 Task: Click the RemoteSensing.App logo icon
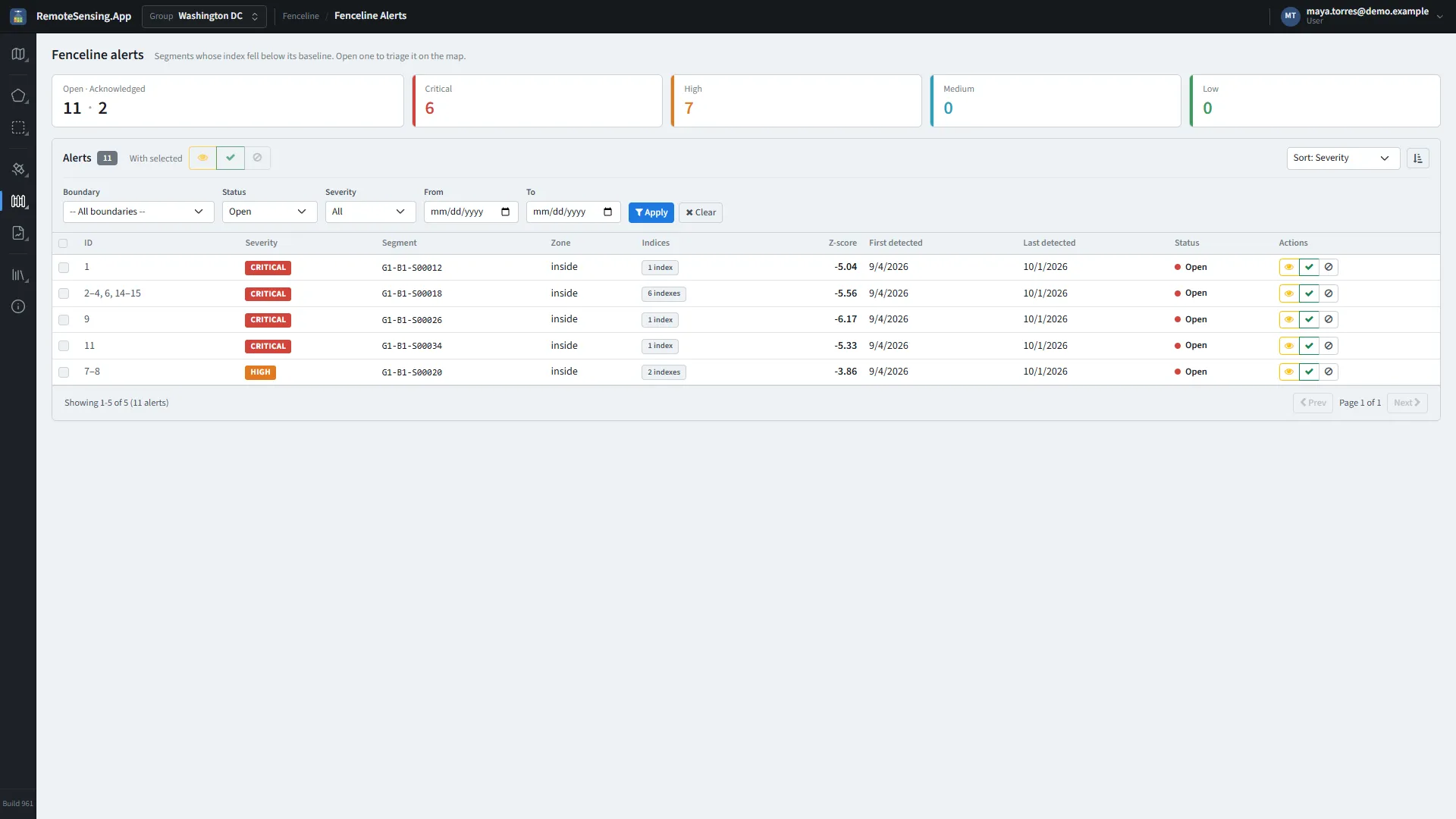point(18,16)
